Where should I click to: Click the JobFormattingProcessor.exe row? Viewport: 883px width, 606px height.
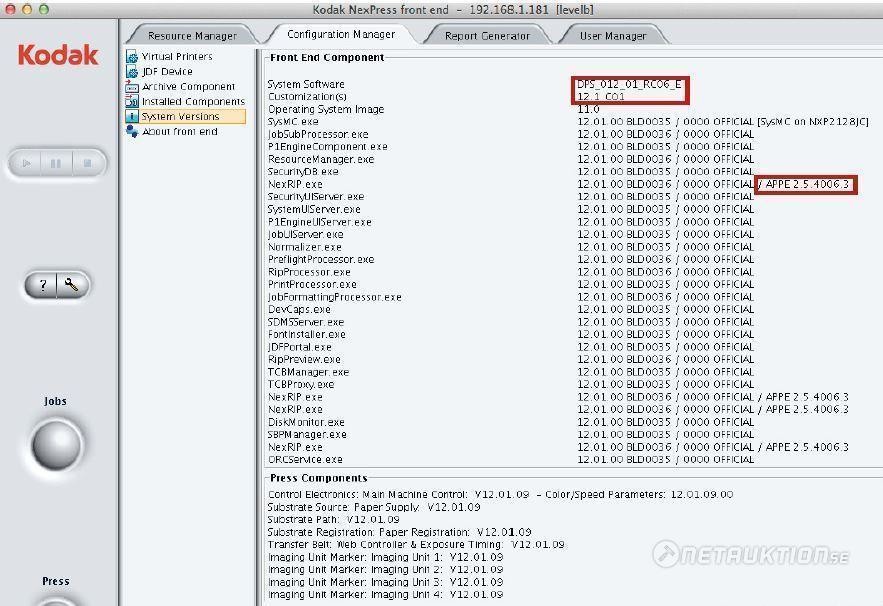click(x=511, y=297)
